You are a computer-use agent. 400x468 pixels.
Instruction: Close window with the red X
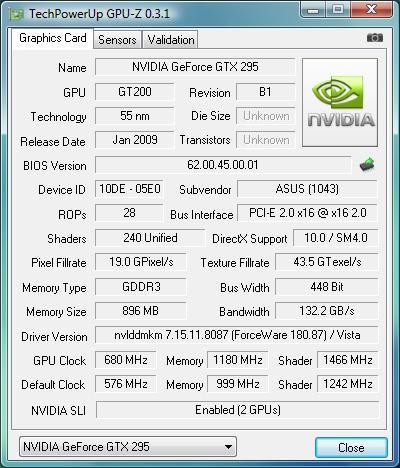click(x=371, y=10)
